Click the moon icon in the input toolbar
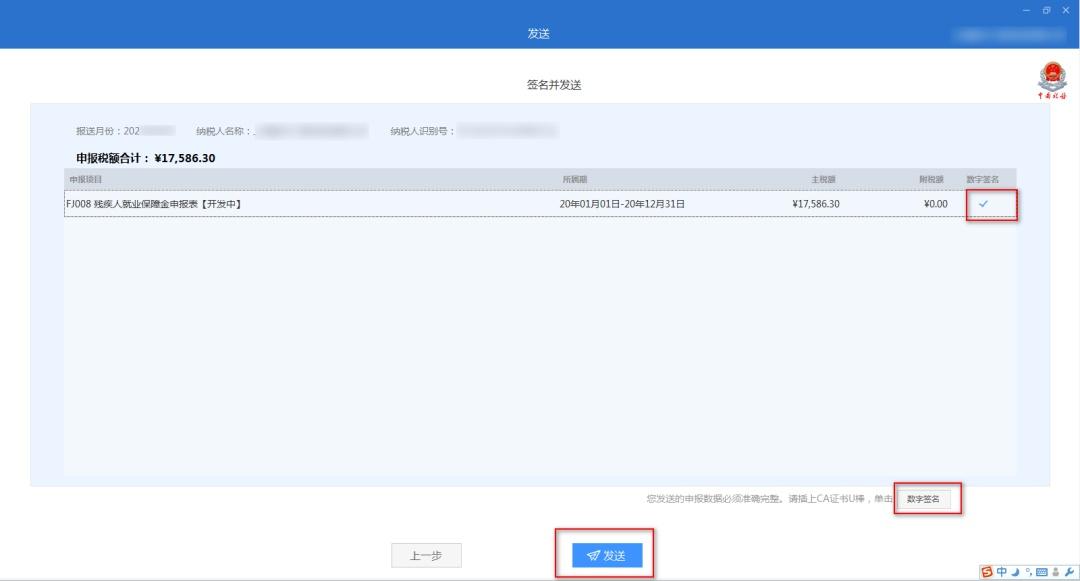Screen dimensions: 1080x581 tap(1015, 572)
